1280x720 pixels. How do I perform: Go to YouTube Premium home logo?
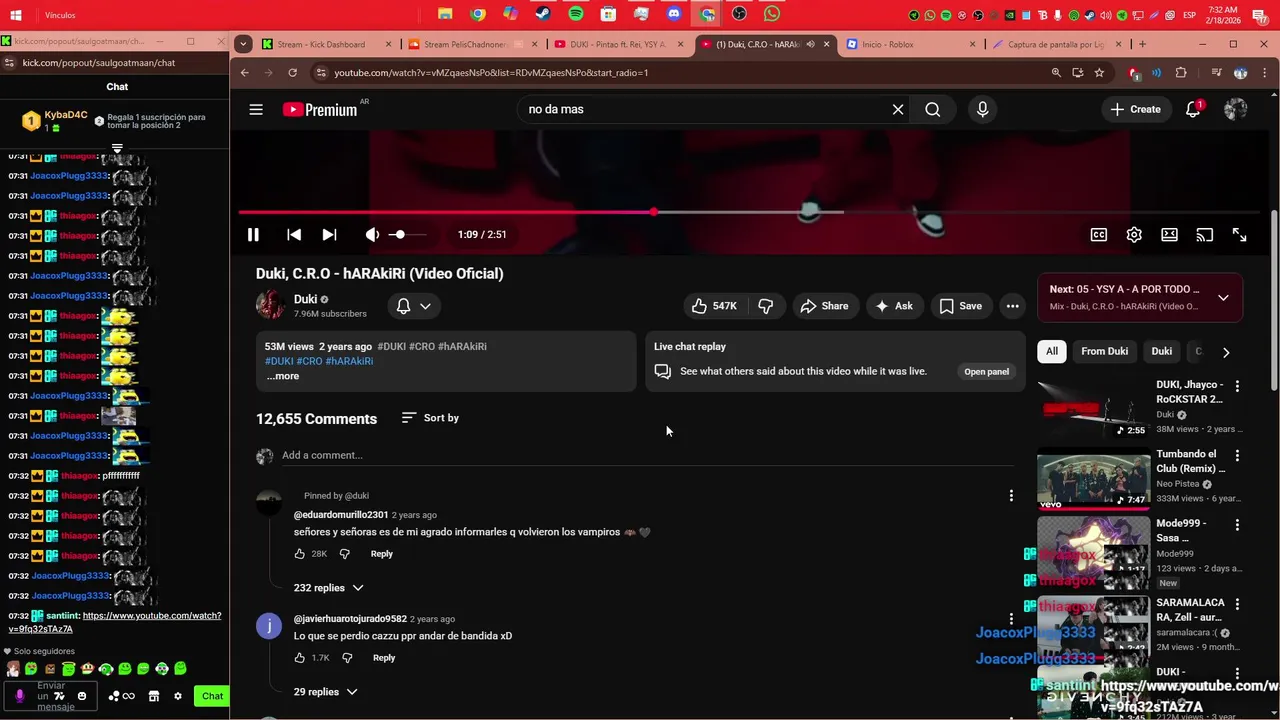tap(320, 110)
